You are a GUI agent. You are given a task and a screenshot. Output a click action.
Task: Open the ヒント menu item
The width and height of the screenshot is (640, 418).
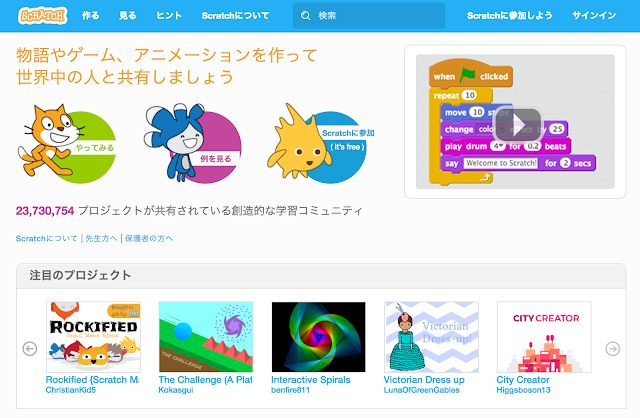[x=169, y=16]
